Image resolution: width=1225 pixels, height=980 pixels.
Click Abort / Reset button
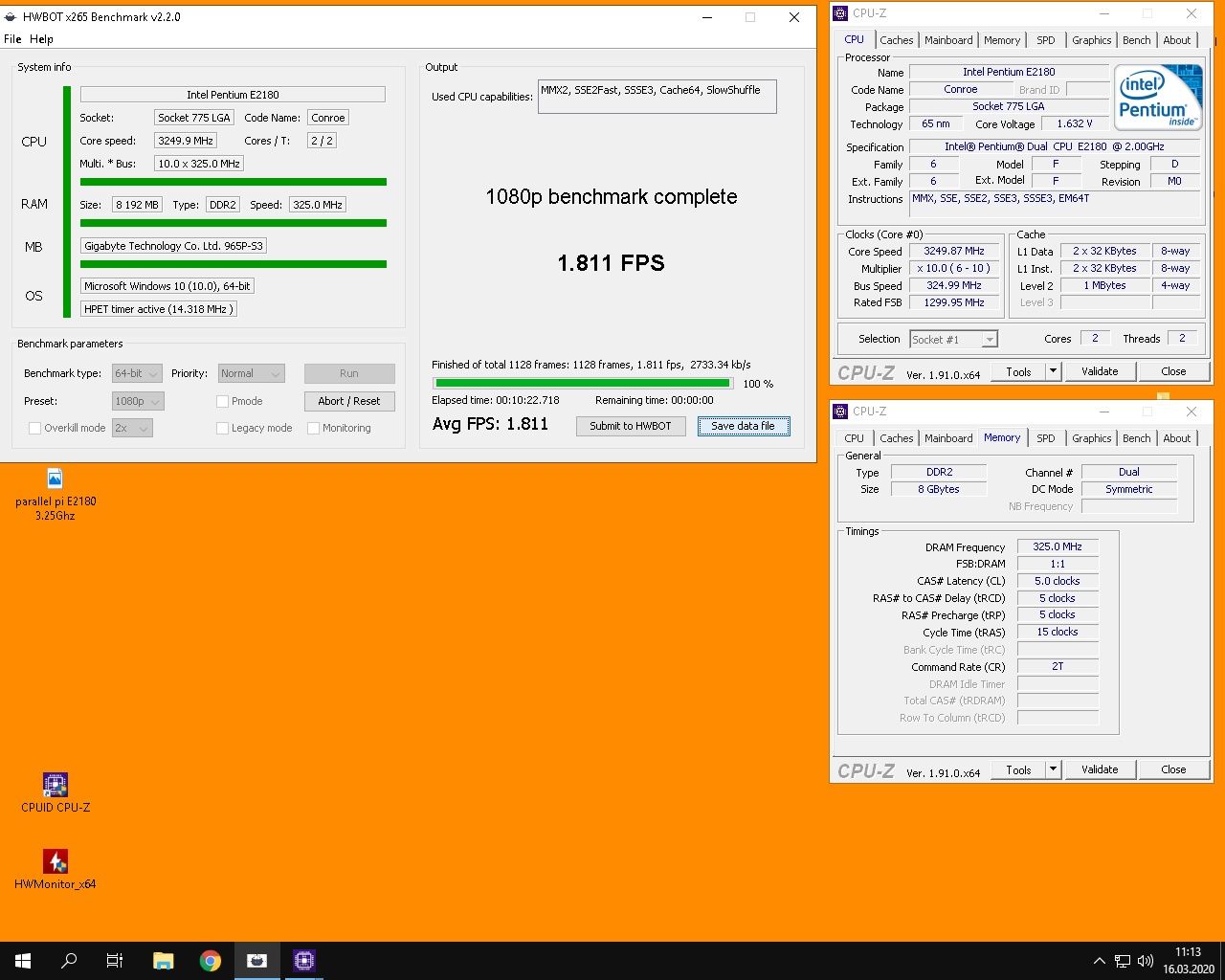pos(349,401)
